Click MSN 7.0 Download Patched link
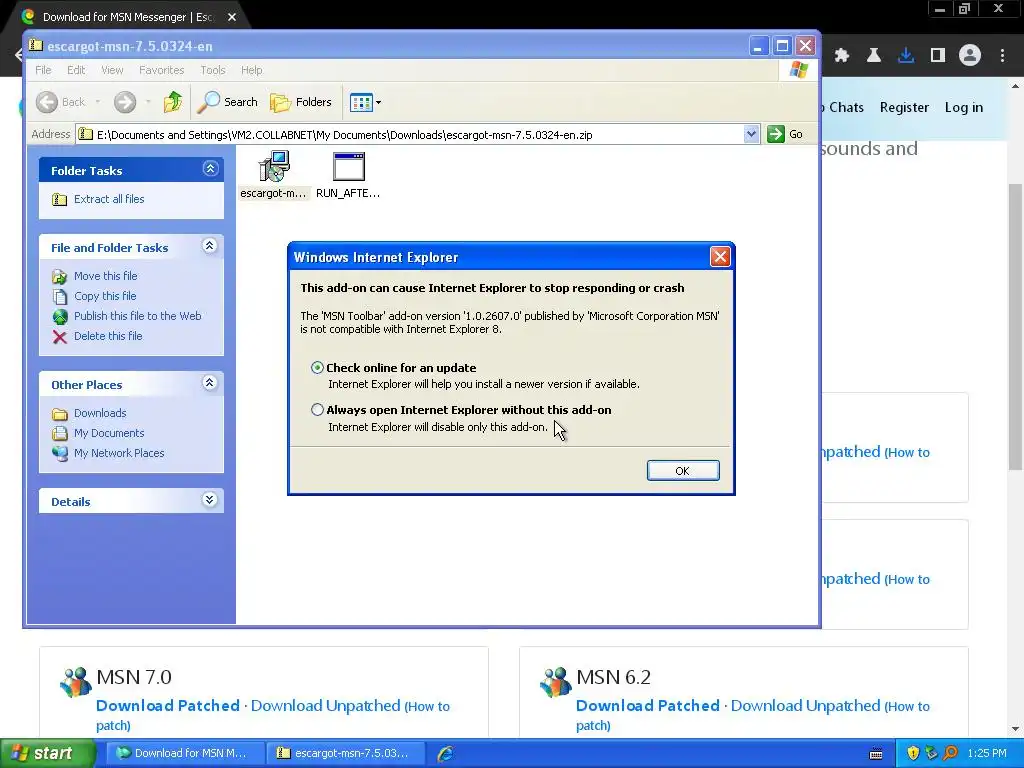The width and height of the screenshot is (1024, 768). (168, 706)
